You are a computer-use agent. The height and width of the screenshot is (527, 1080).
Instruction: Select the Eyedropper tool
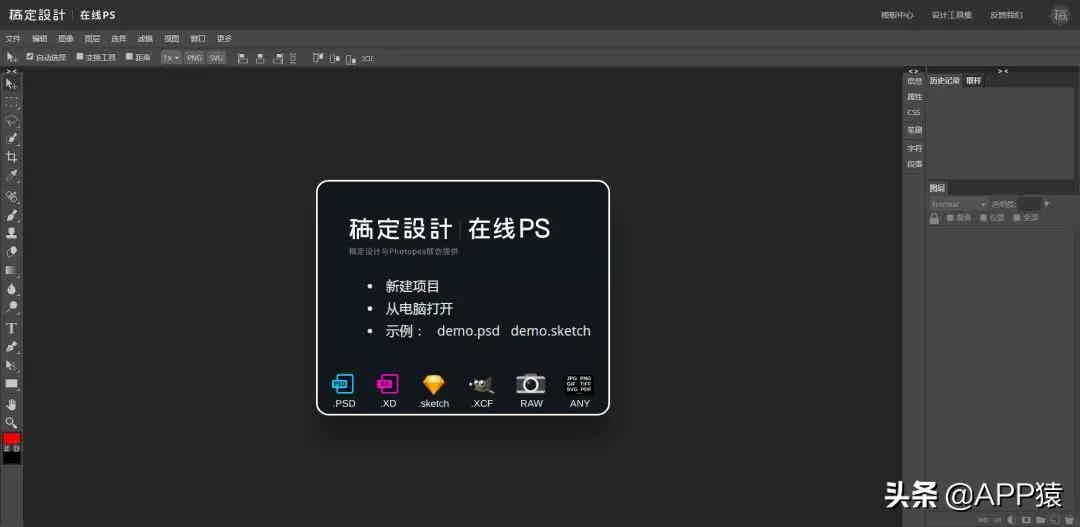click(11, 176)
